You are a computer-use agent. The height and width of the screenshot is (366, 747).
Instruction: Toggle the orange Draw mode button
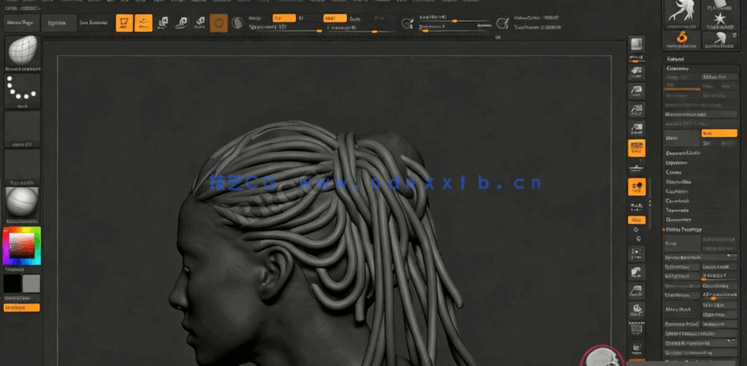[143, 22]
